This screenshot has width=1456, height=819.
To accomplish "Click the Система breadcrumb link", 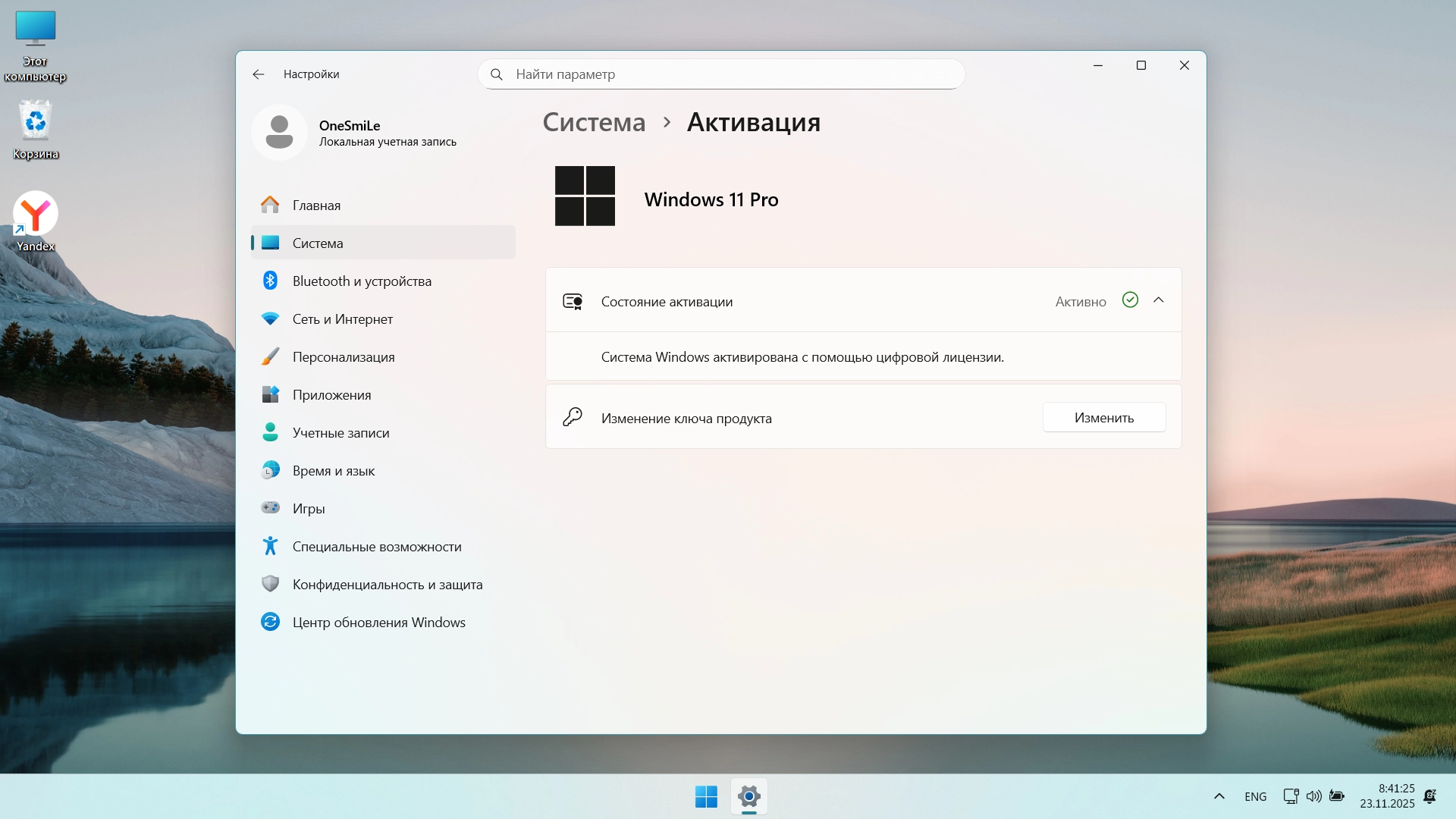I will click(x=594, y=122).
